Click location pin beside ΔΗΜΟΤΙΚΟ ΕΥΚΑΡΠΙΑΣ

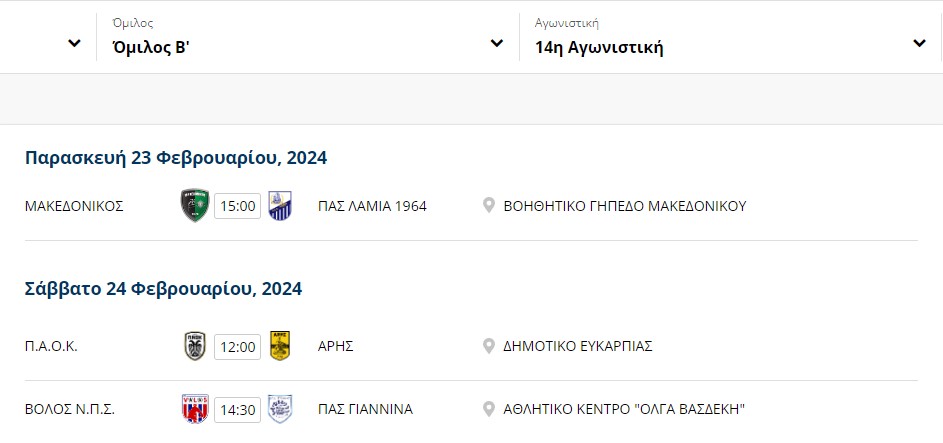tap(489, 346)
